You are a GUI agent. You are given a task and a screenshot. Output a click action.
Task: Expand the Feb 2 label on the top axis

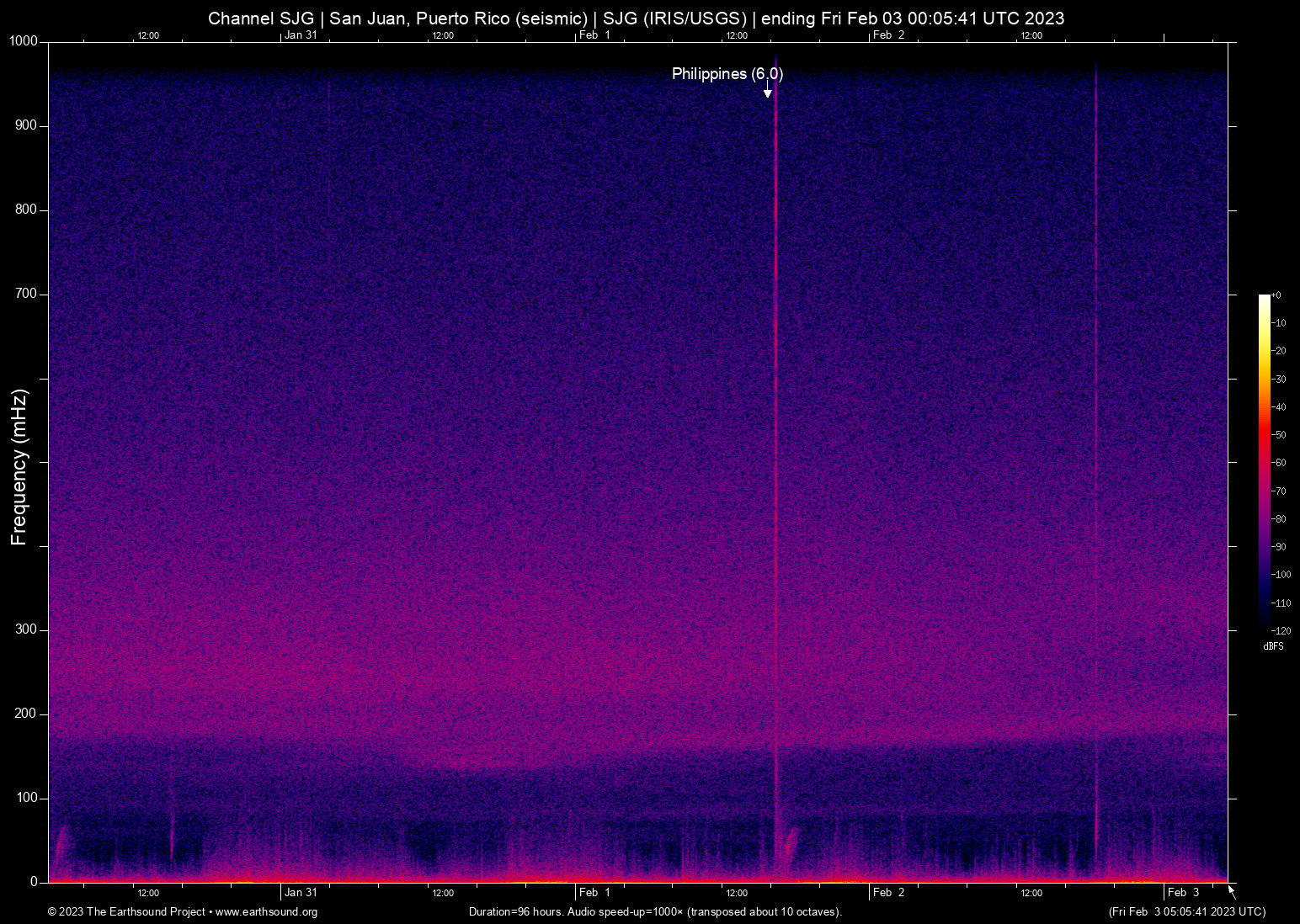point(889,35)
